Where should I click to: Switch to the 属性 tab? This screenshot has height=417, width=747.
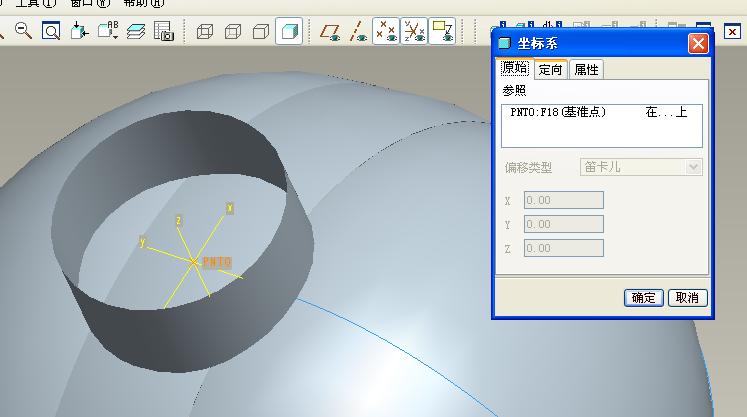coord(586,70)
